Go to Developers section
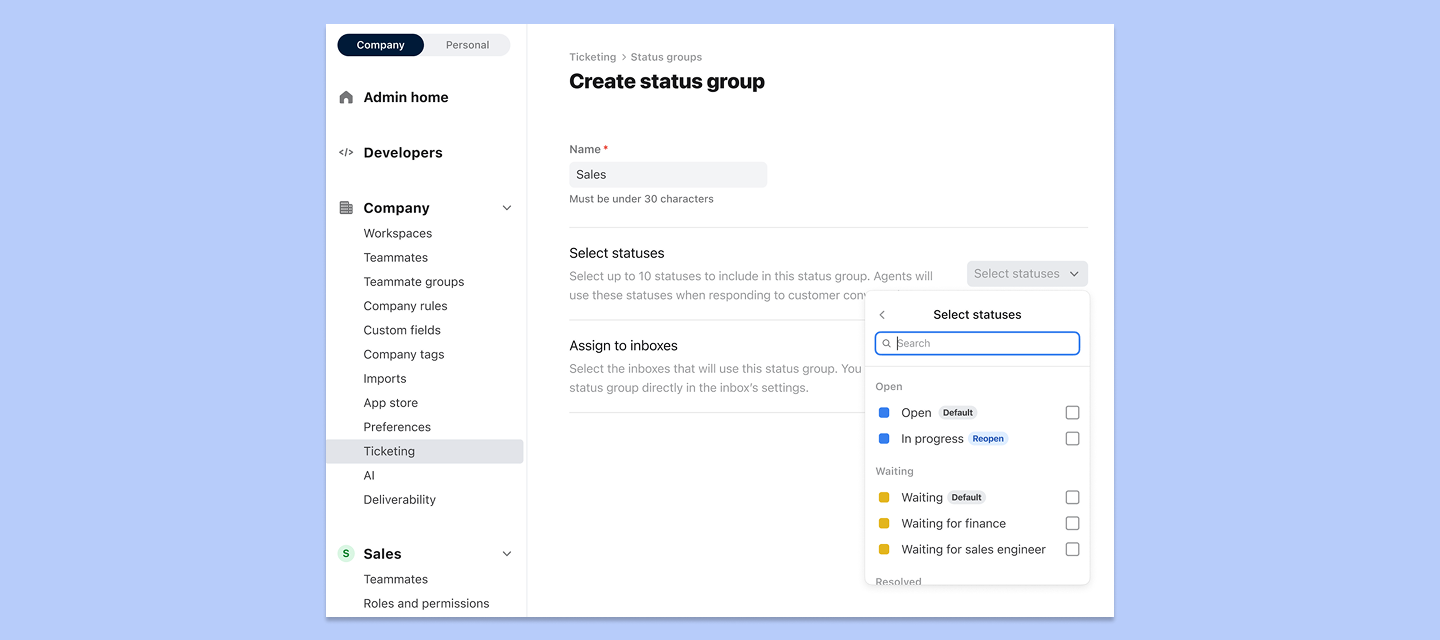The image size is (1440, 640). pyautogui.click(x=403, y=153)
